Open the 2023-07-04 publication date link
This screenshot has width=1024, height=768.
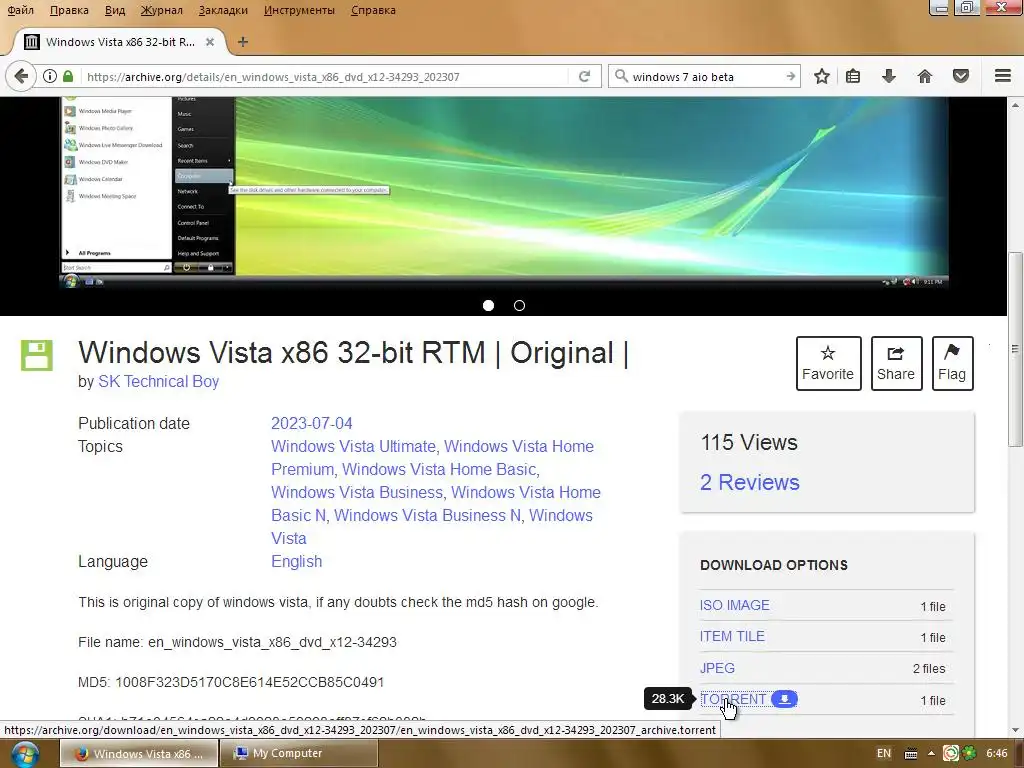coord(312,423)
